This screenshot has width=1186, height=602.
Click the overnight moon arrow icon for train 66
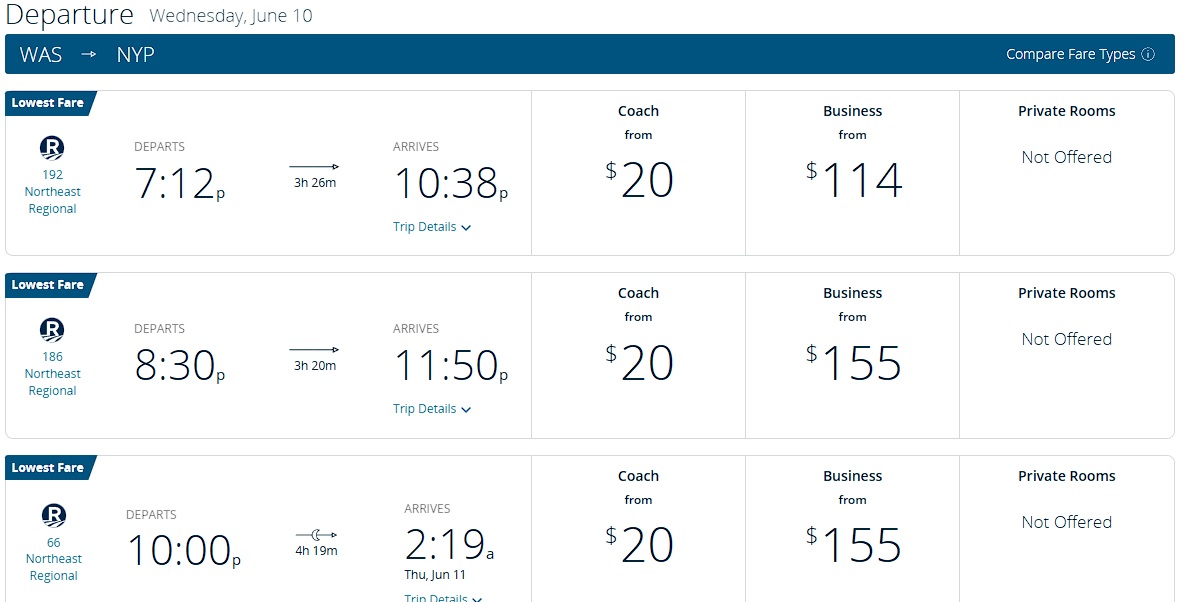coord(316,535)
